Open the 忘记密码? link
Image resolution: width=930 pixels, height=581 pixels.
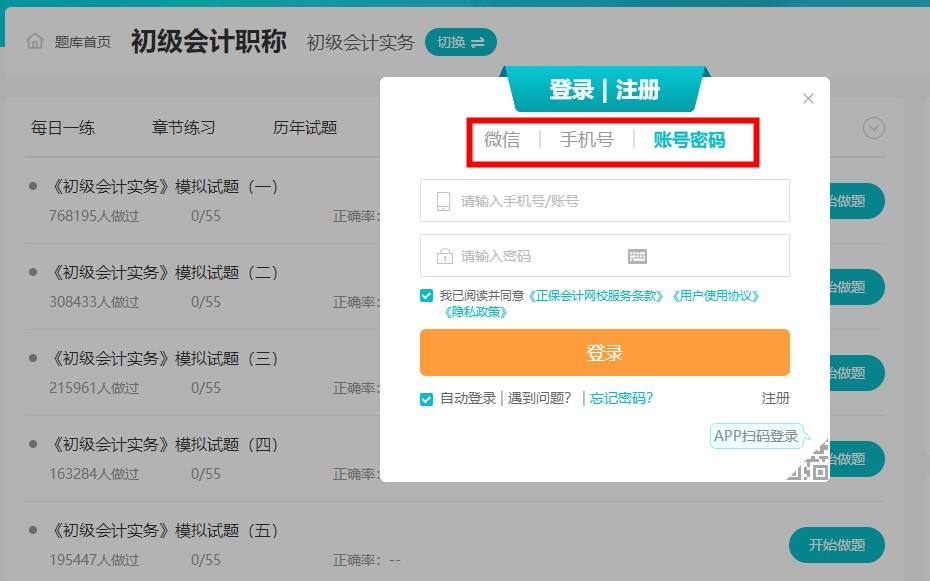(621, 398)
